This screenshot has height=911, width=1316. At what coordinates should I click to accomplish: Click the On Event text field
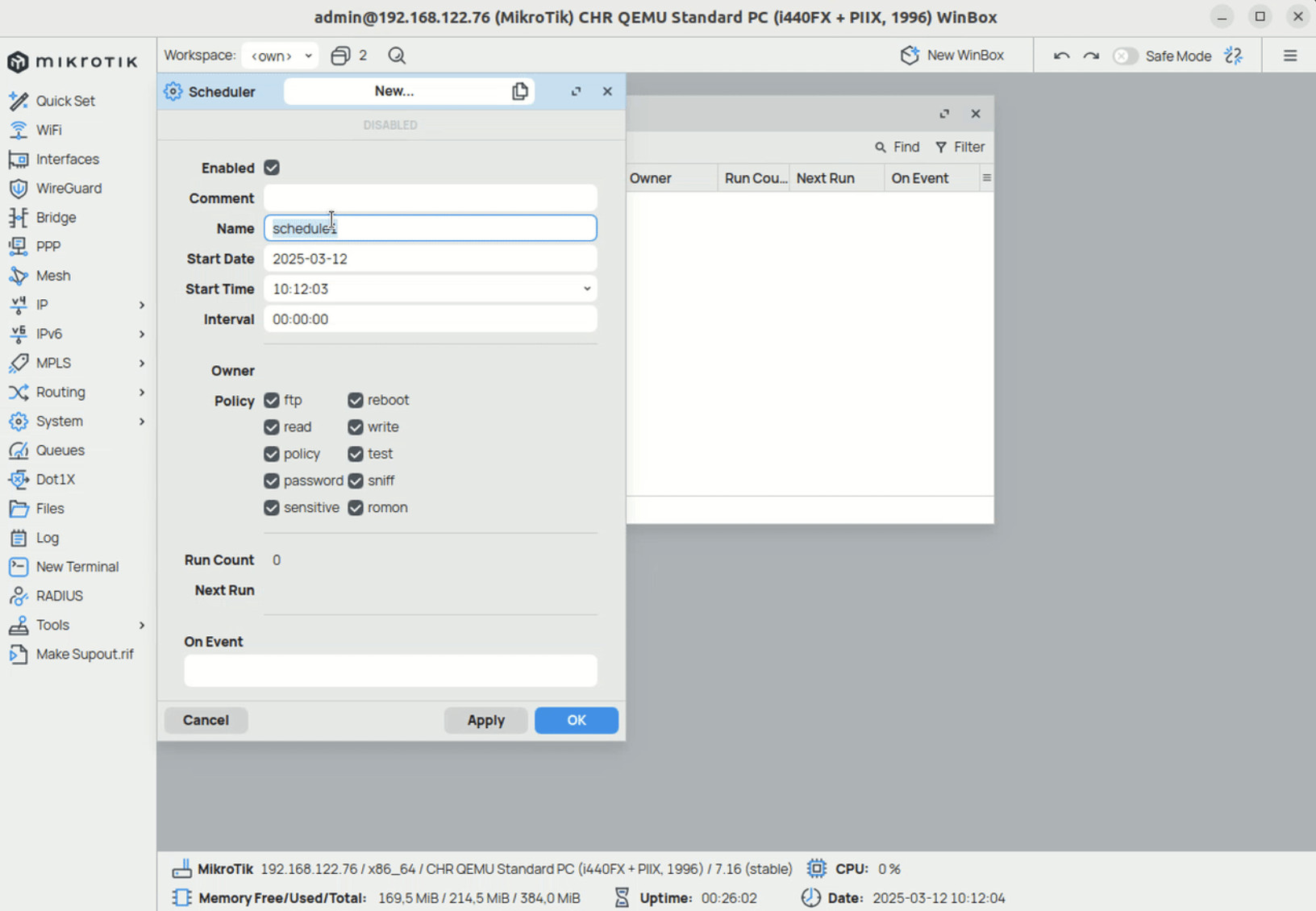(390, 671)
